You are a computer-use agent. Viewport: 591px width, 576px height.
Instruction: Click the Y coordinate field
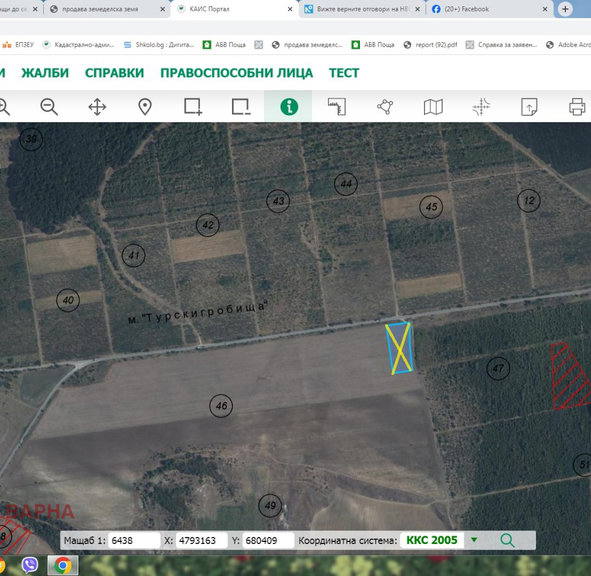[x=268, y=540]
